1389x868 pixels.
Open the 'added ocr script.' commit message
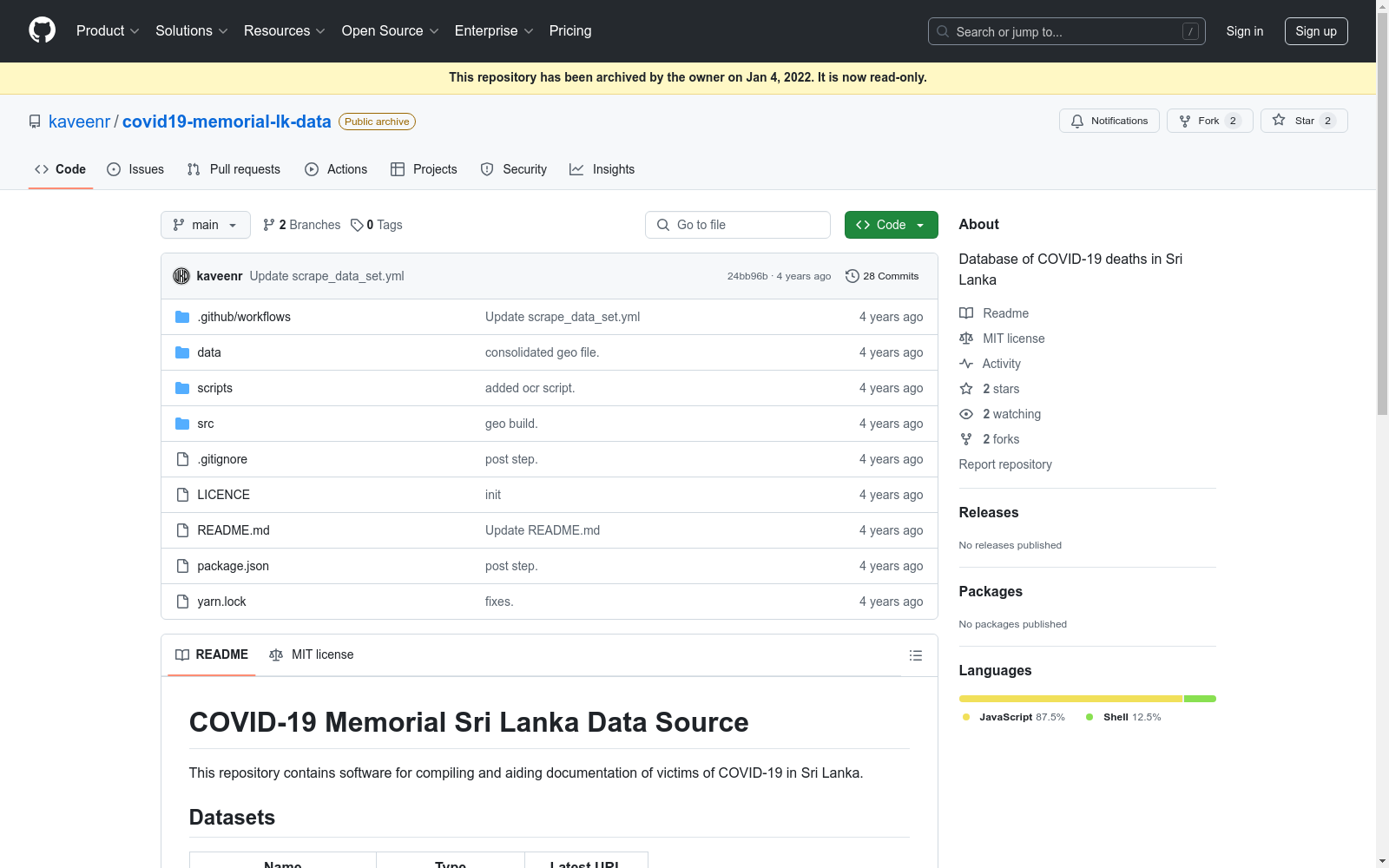click(x=530, y=388)
